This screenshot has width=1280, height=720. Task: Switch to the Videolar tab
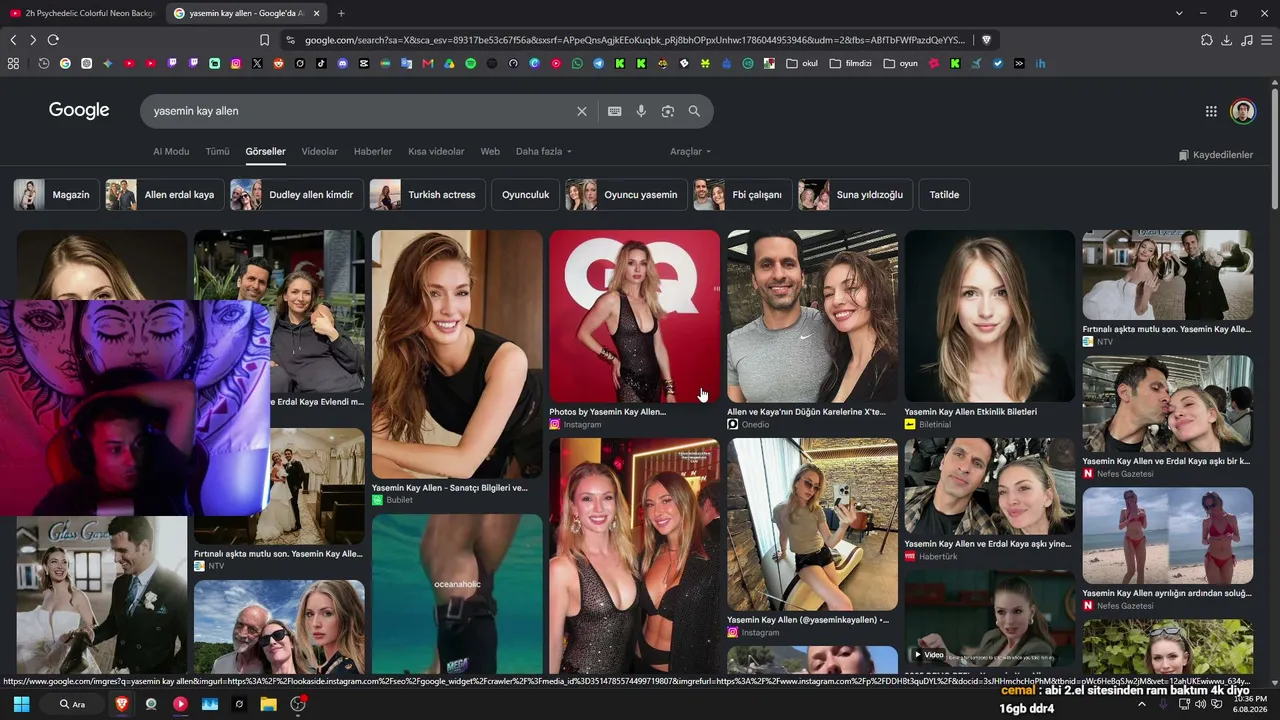(x=320, y=152)
